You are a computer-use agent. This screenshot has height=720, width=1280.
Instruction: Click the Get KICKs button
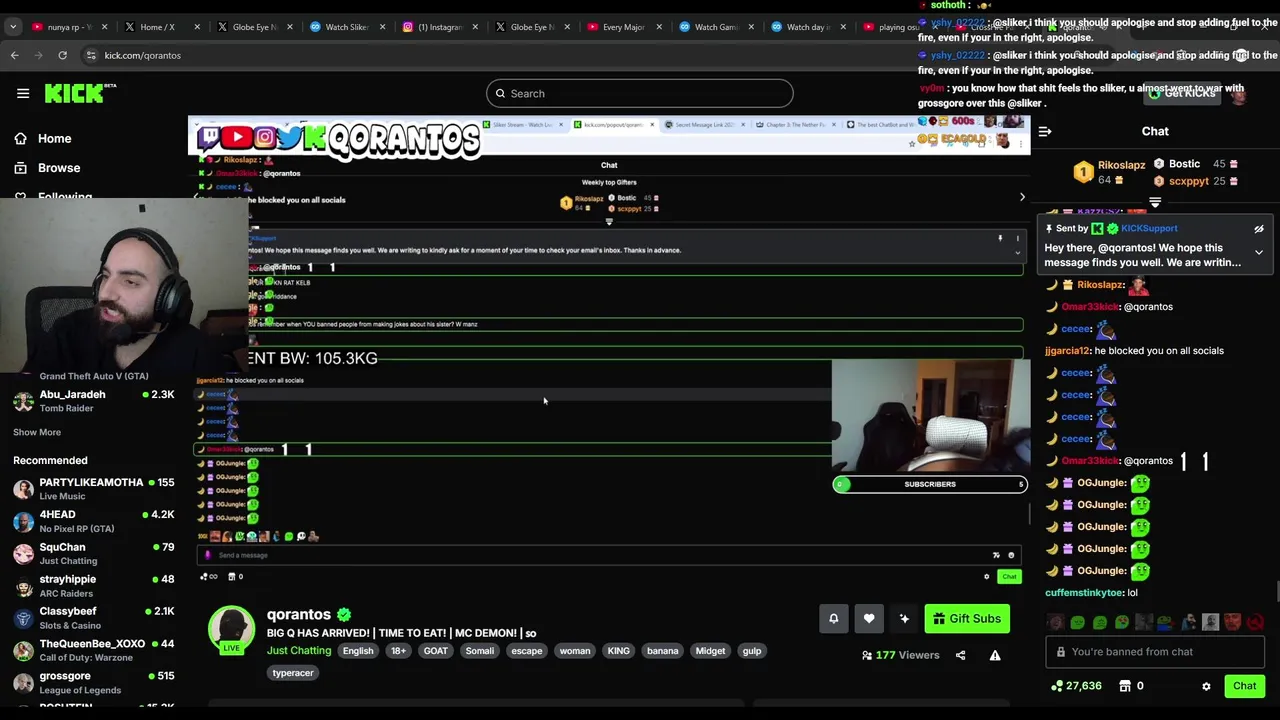(x=1182, y=93)
